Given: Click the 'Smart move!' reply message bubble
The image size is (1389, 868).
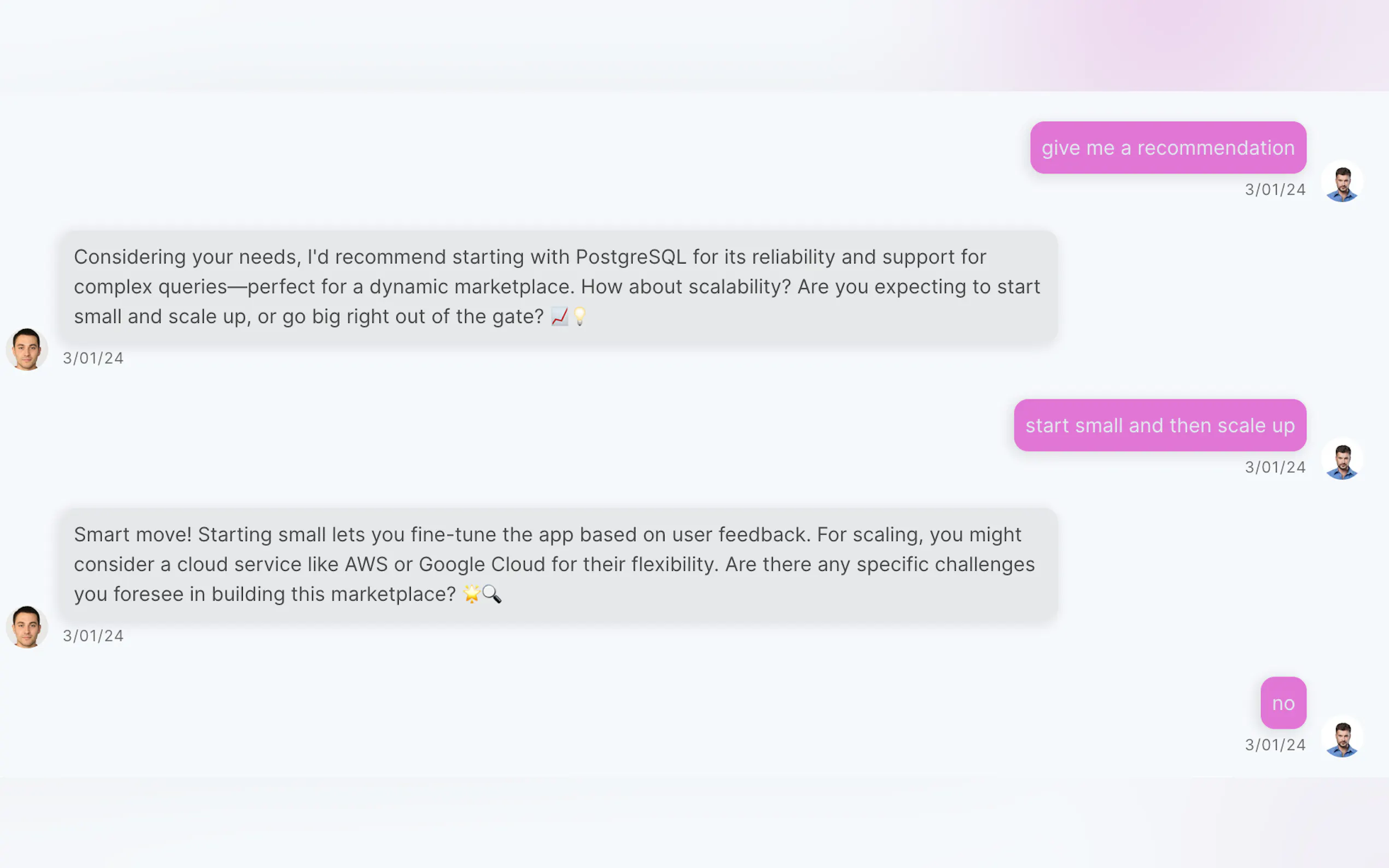Looking at the screenshot, I should (557, 564).
